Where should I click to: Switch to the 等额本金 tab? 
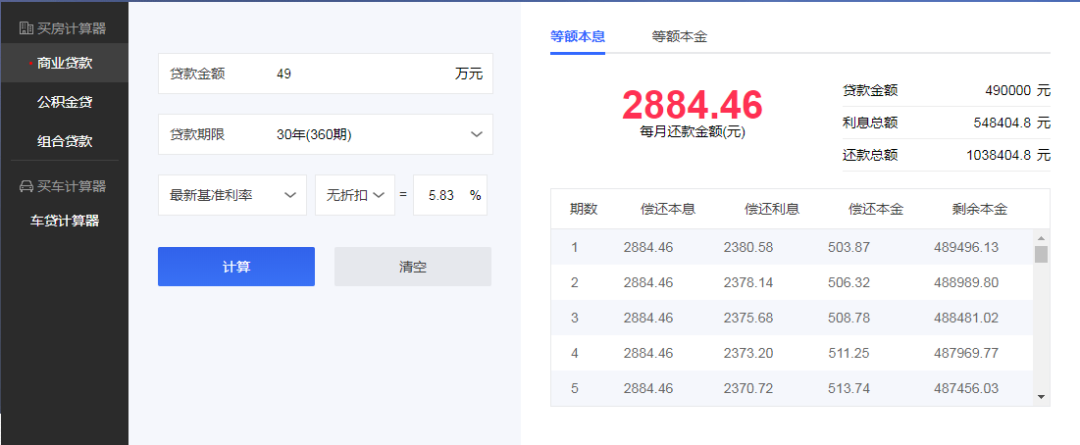(679, 36)
